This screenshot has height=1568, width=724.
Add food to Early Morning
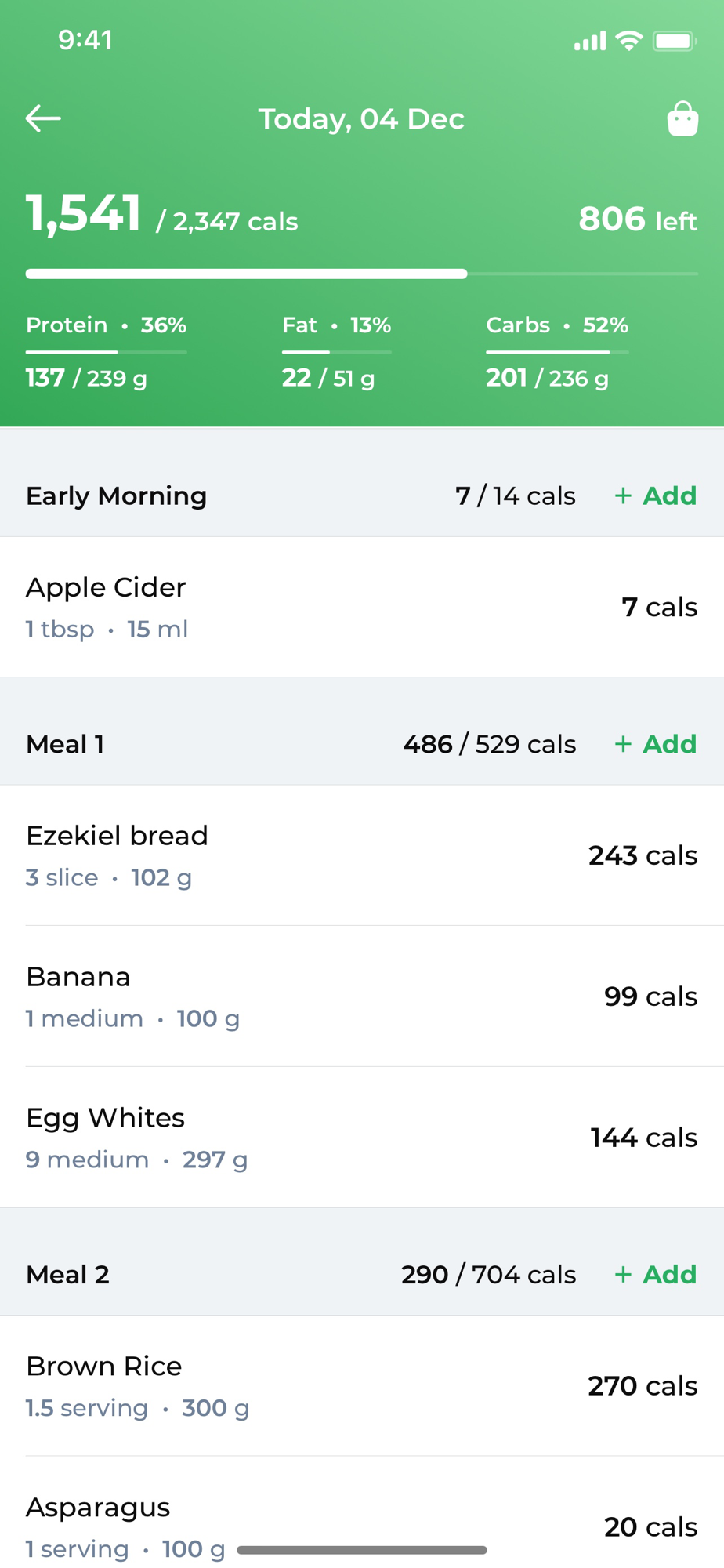[x=656, y=495]
